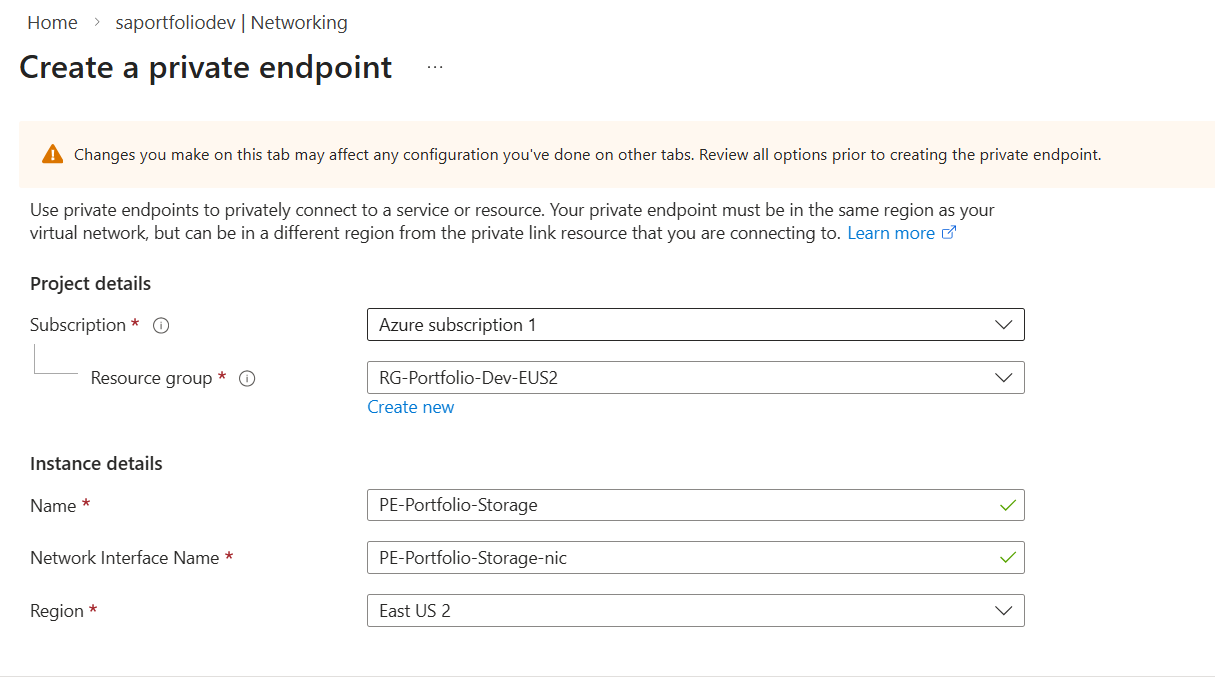This screenshot has height=682, width=1215.
Task: Click the Instance details section heading
Action: coord(96,463)
